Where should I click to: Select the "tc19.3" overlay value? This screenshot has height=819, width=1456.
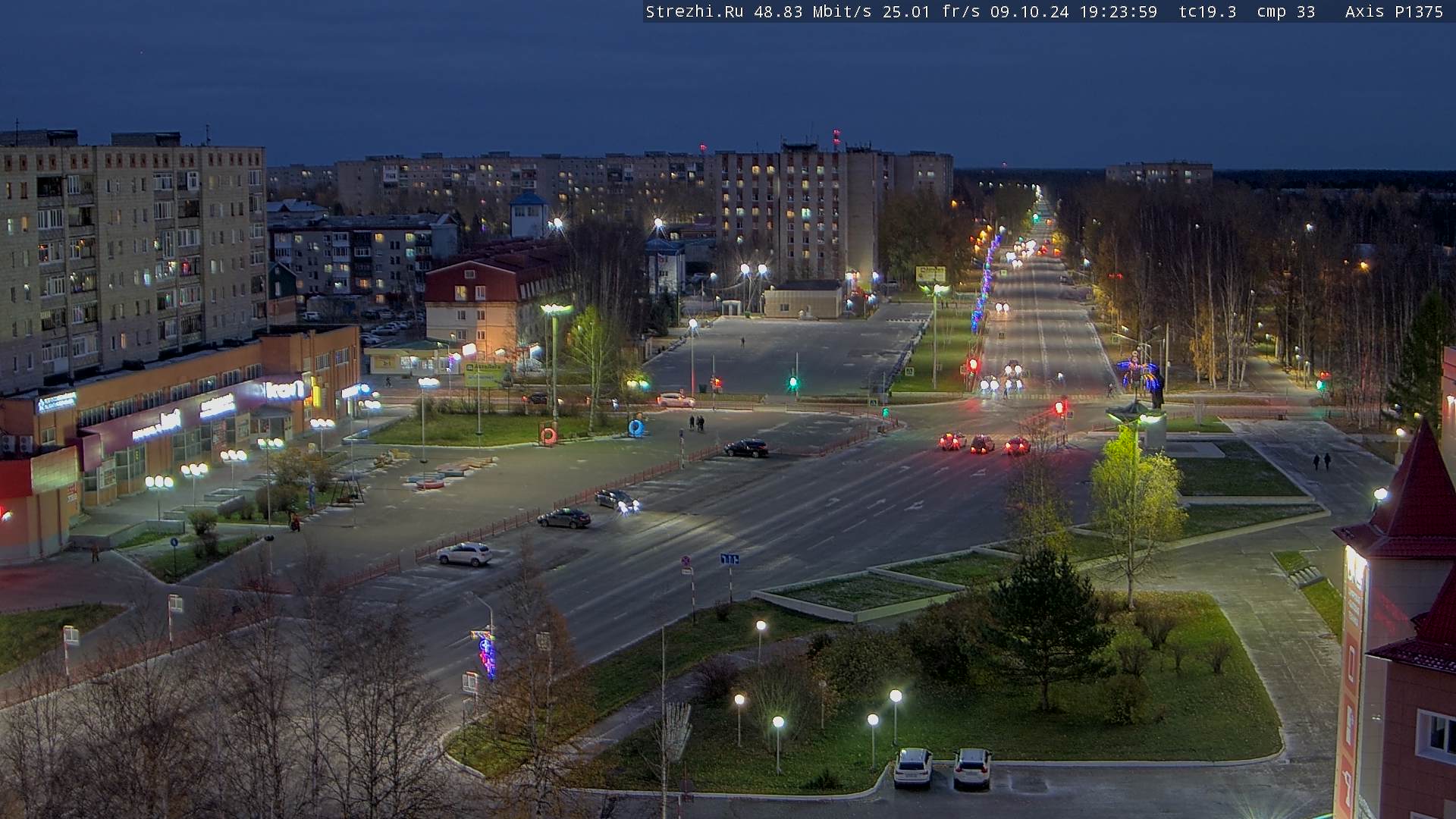tap(1207, 11)
